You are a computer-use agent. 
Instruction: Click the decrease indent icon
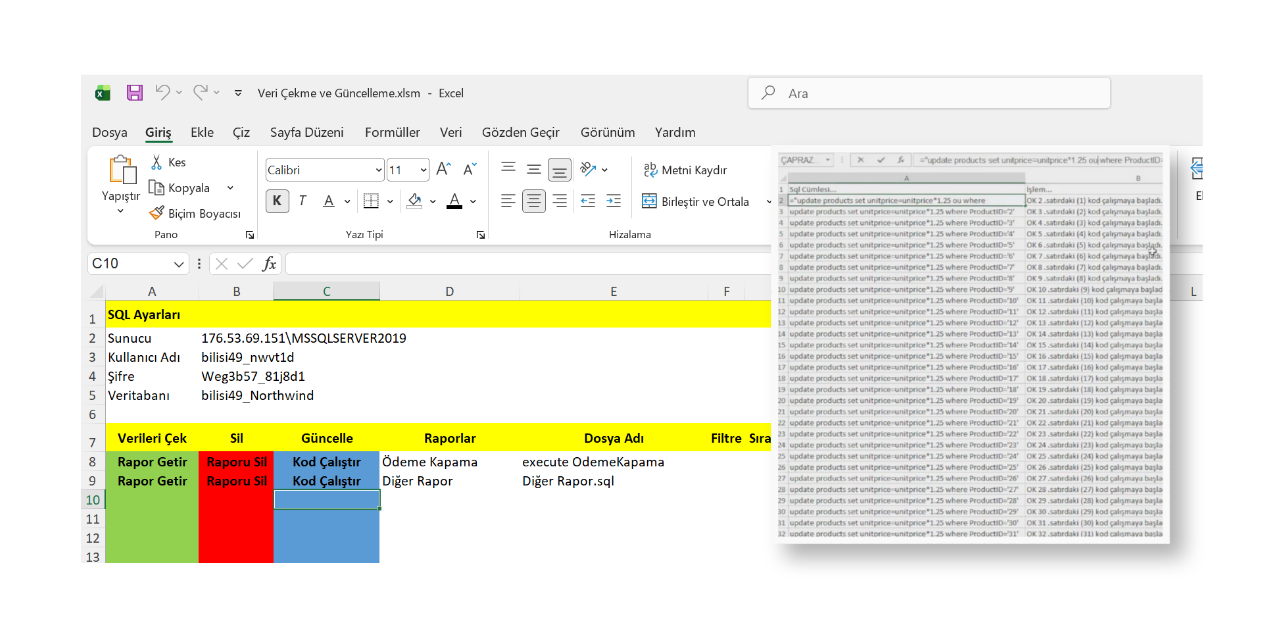(588, 201)
